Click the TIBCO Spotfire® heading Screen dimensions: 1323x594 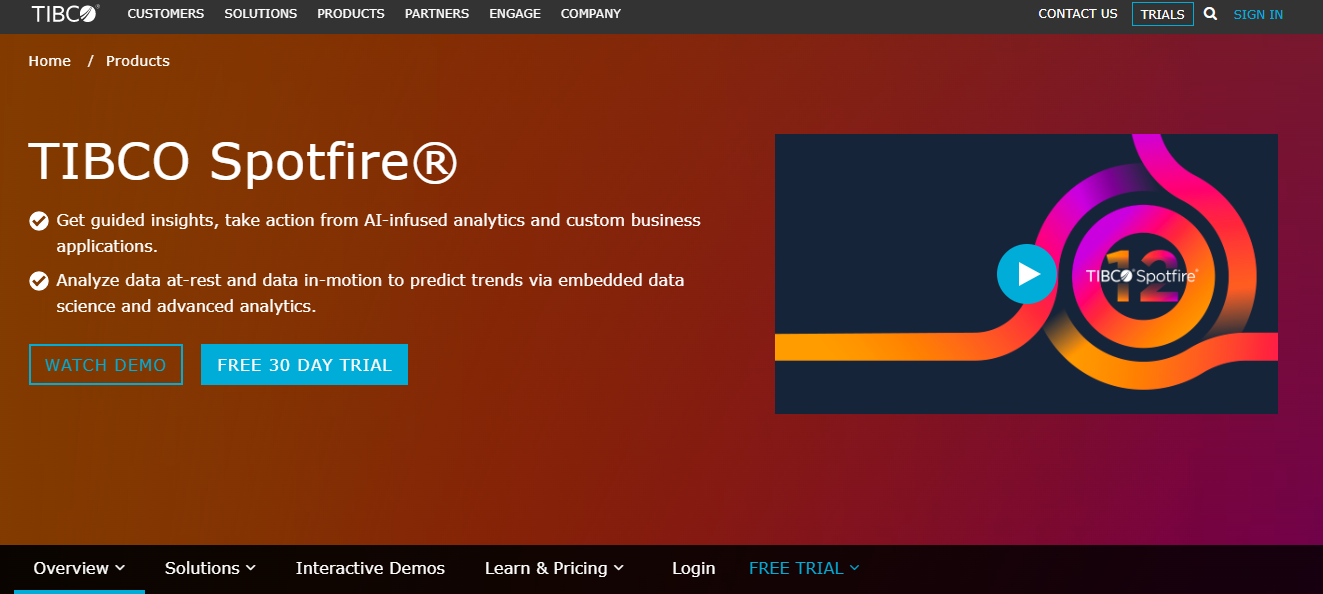243,161
